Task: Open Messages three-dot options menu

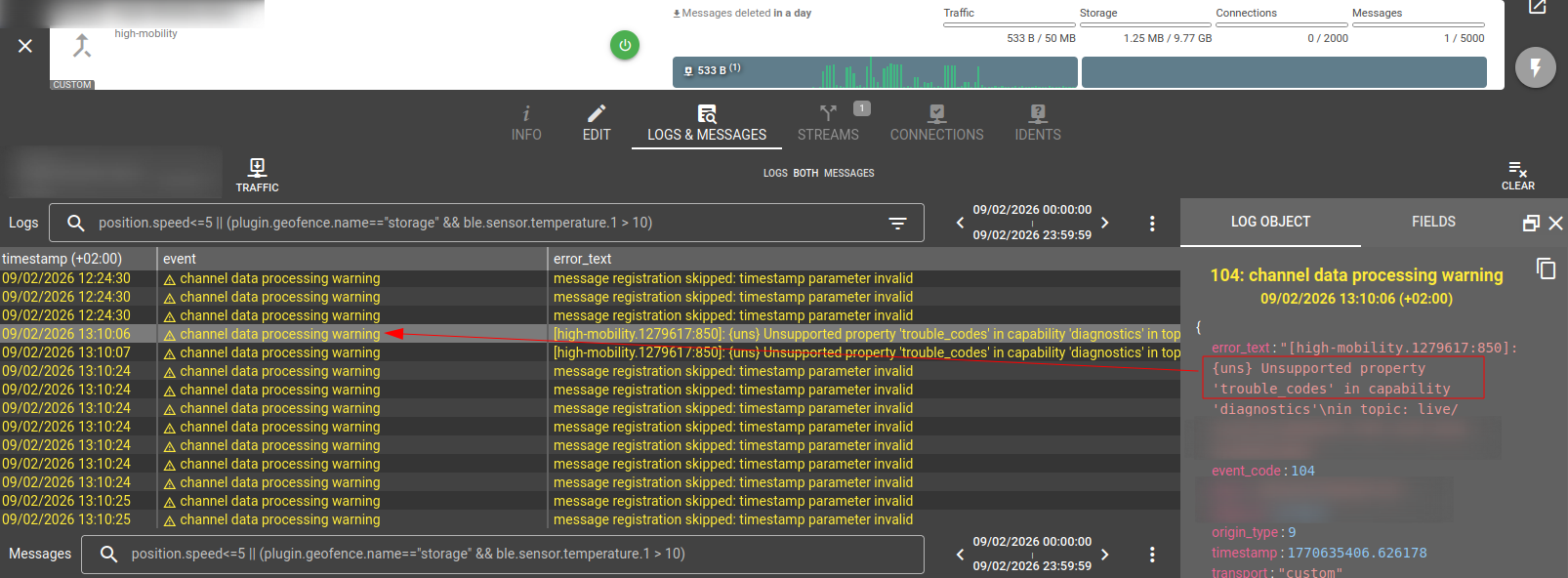Action: [x=1152, y=555]
